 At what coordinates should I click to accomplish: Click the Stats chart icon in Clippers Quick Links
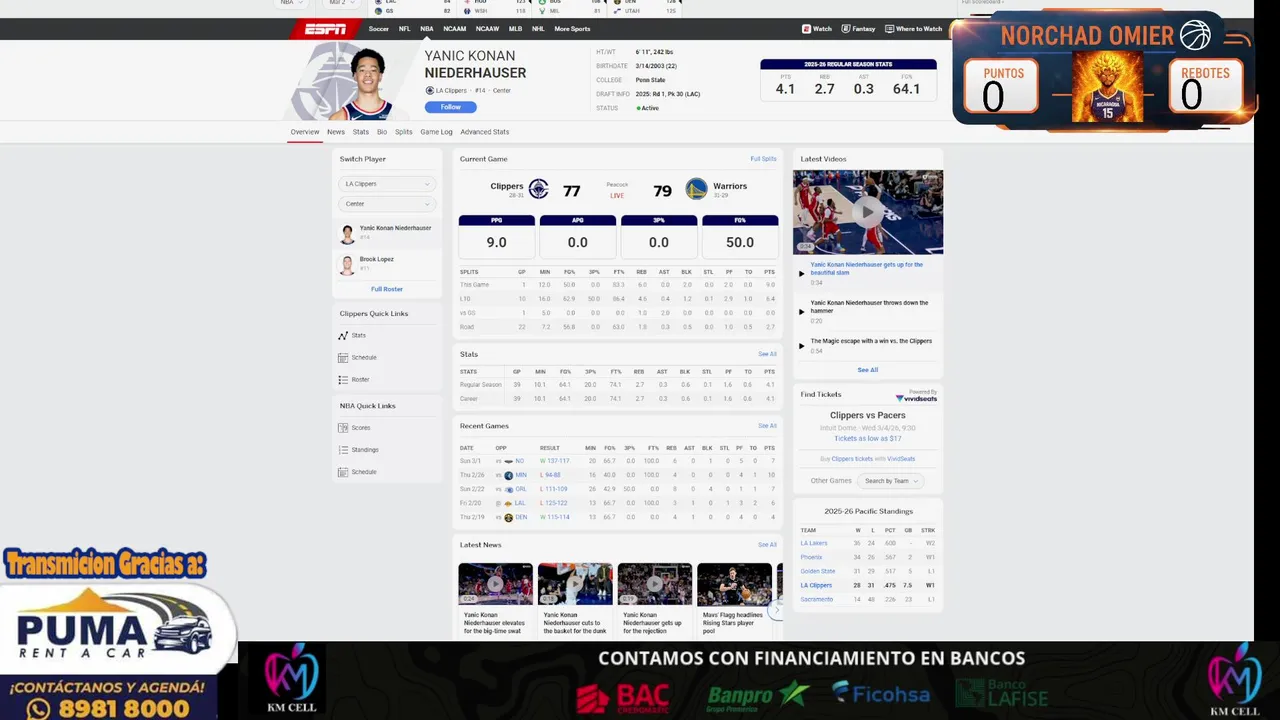[343, 336]
